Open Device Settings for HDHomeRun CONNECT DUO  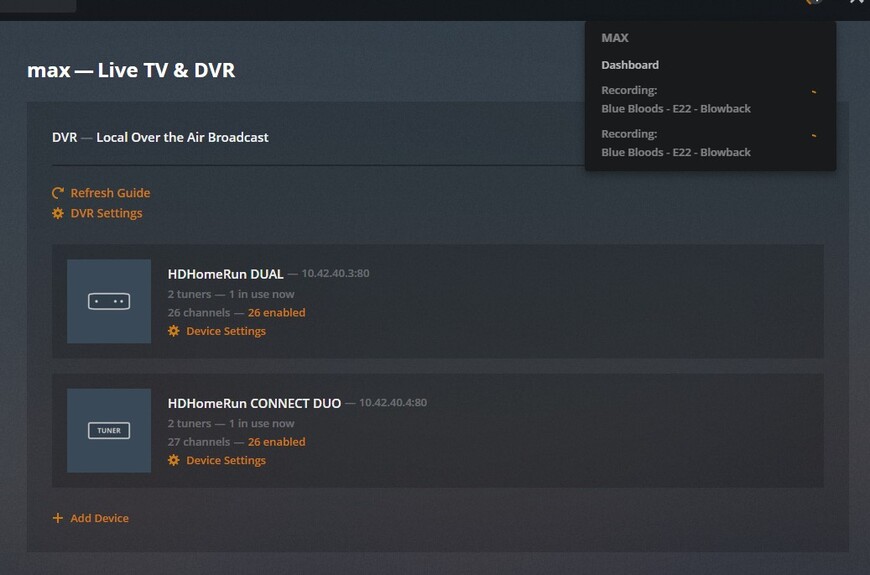point(226,460)
